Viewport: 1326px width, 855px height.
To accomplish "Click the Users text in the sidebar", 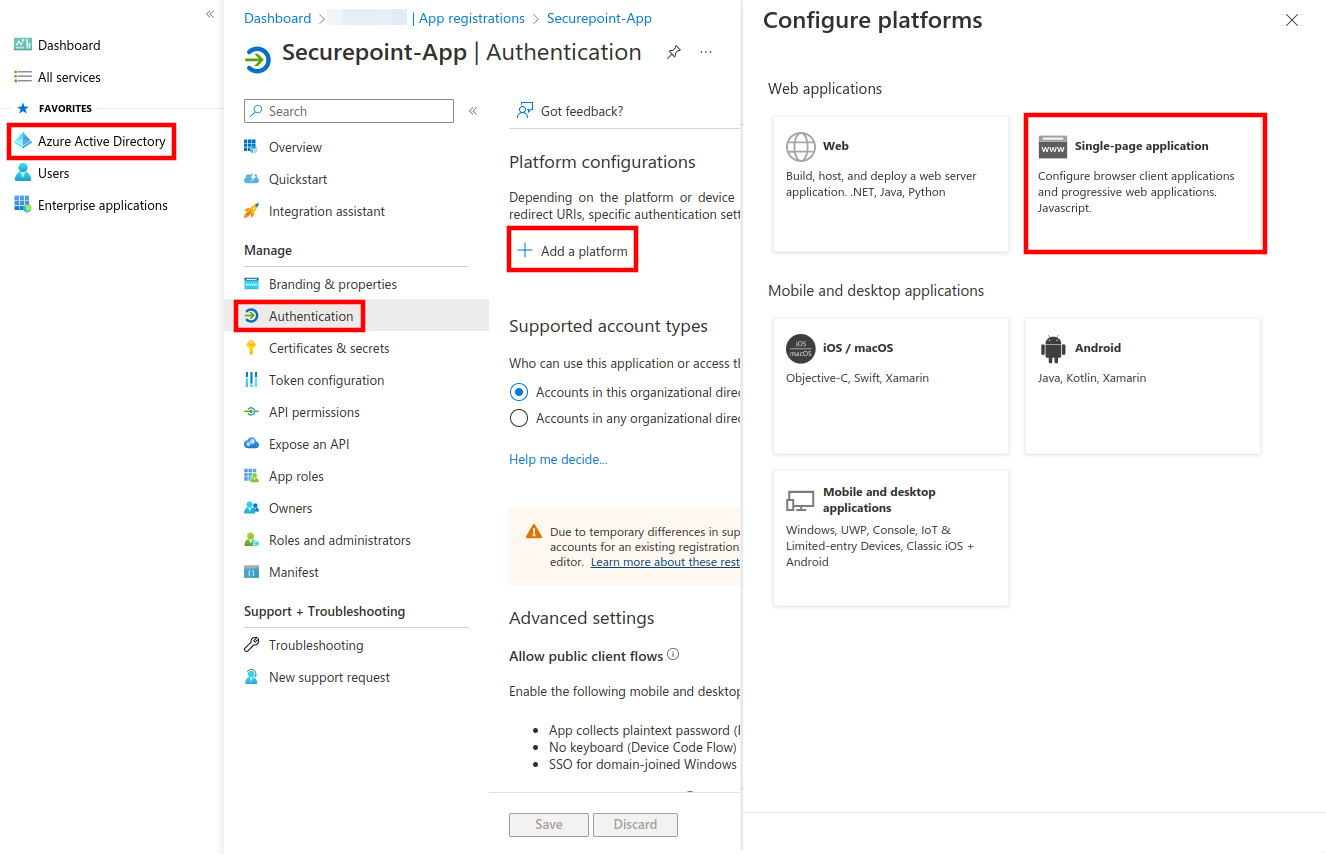I will [54, 173].
